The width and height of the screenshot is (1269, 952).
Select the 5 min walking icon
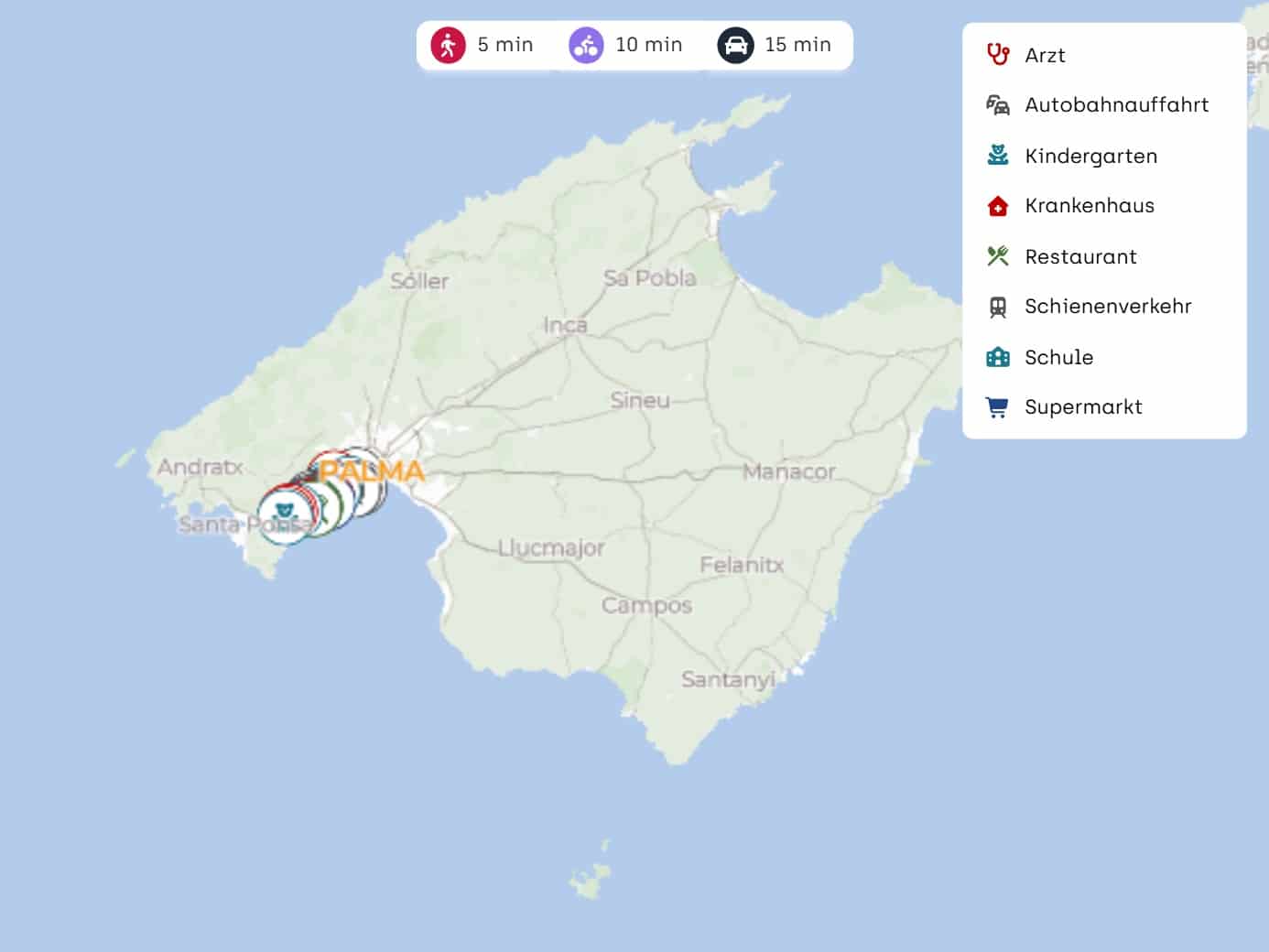pyautogui.click(x=448, y=45)
